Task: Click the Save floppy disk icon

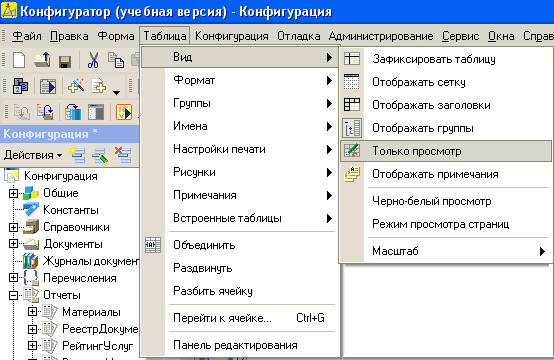Action: [65, 61]
